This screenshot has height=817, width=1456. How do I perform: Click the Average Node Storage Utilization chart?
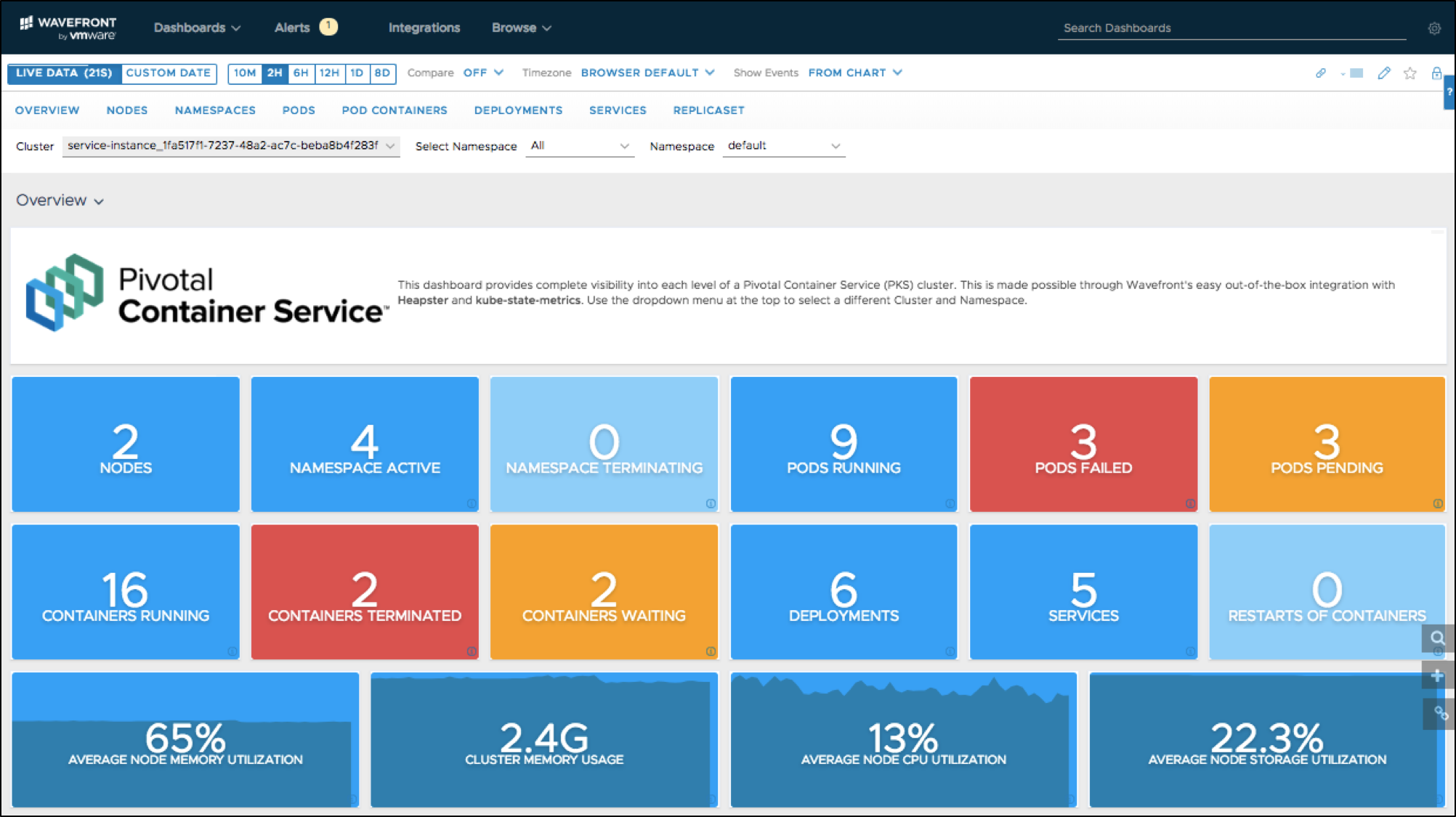click(x=1267, y=739)
